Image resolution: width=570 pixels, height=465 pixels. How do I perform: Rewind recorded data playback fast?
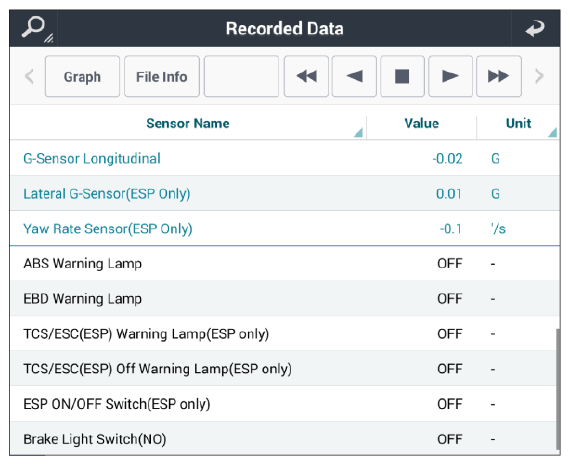(306, 76)
